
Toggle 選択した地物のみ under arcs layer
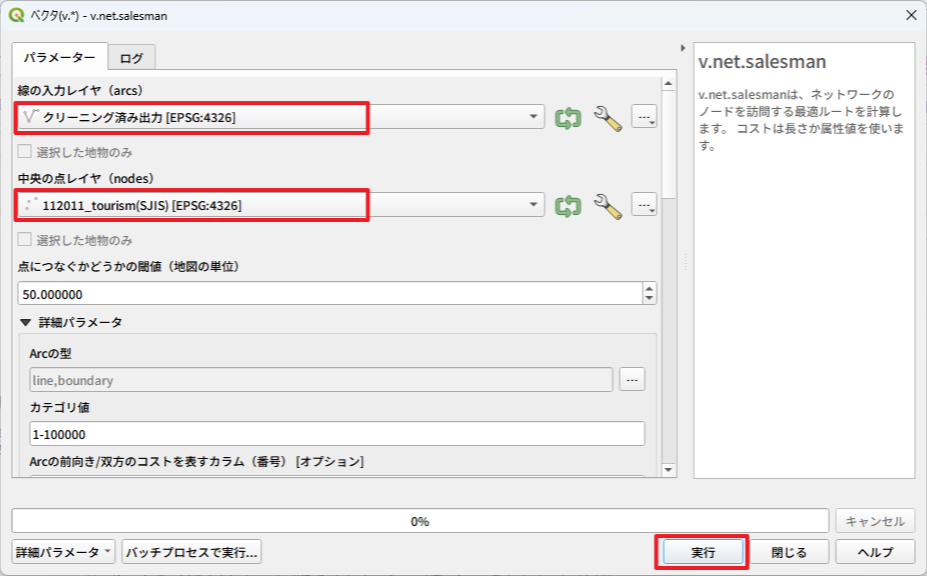point(25,153)
